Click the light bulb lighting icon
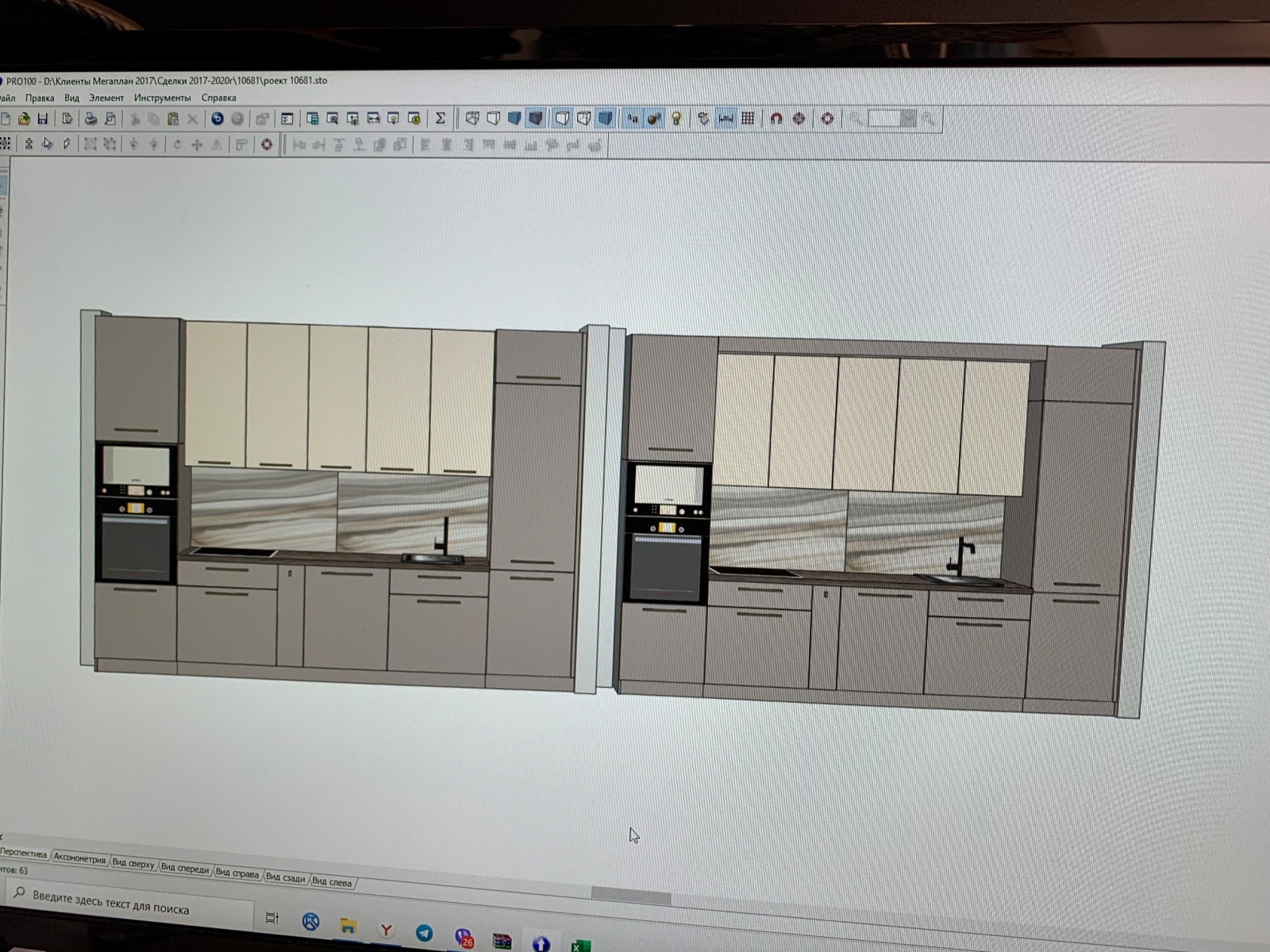Viewport: 1270px width, 952px height. coord(676,118)
